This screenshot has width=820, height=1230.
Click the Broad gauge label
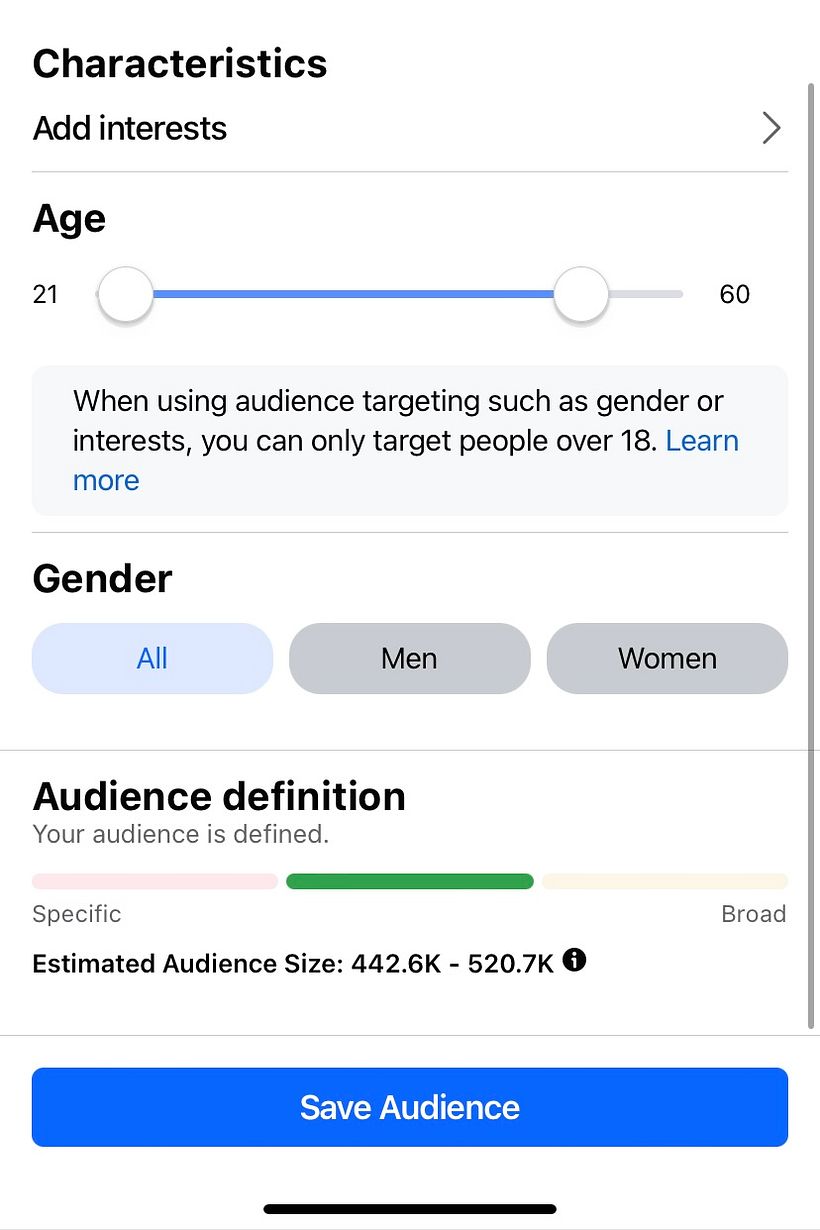(754, 914)
